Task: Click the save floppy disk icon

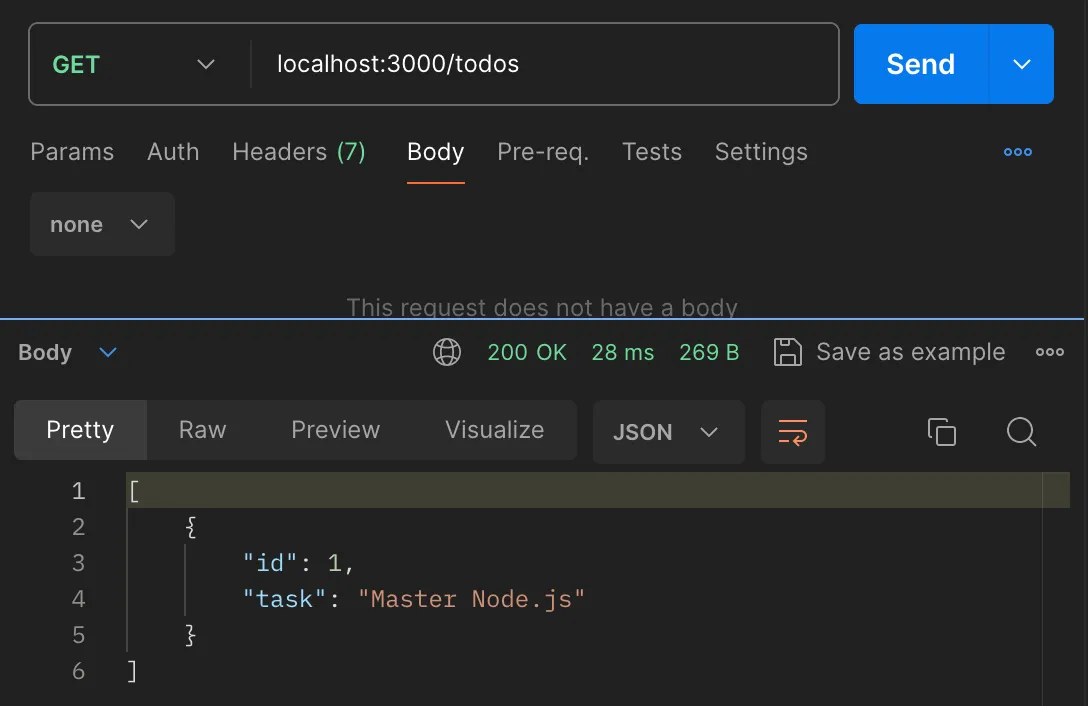Action: click(x=788, y=352)
